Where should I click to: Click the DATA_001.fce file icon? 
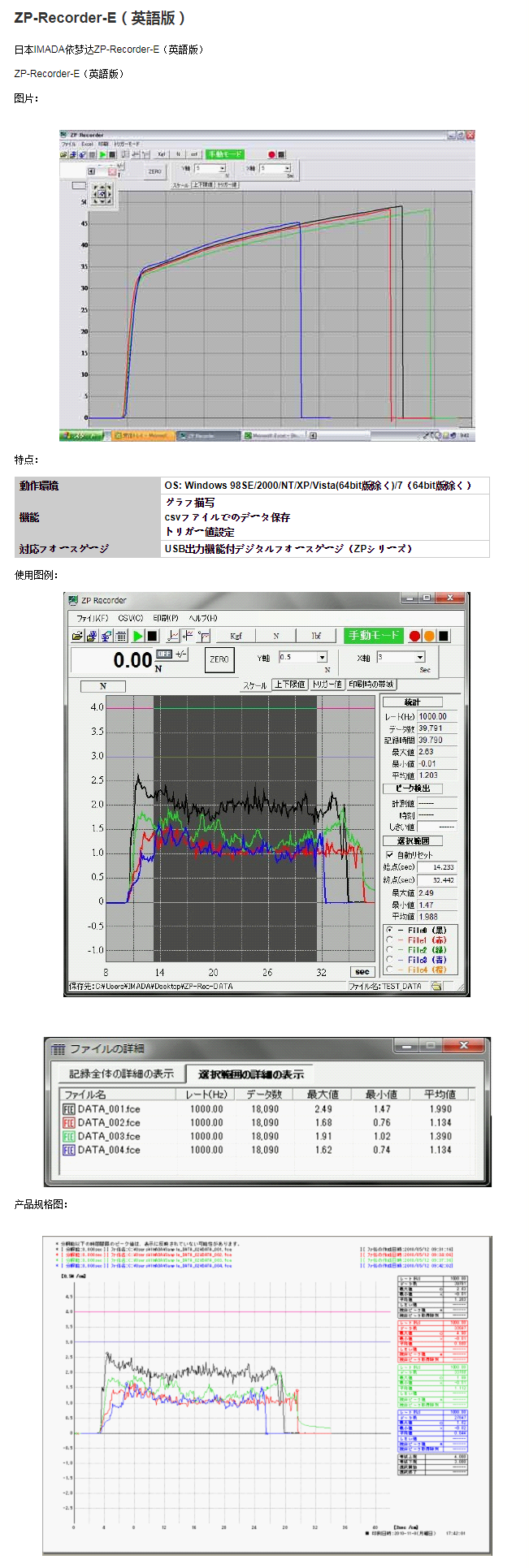(x=68, y=1108)
